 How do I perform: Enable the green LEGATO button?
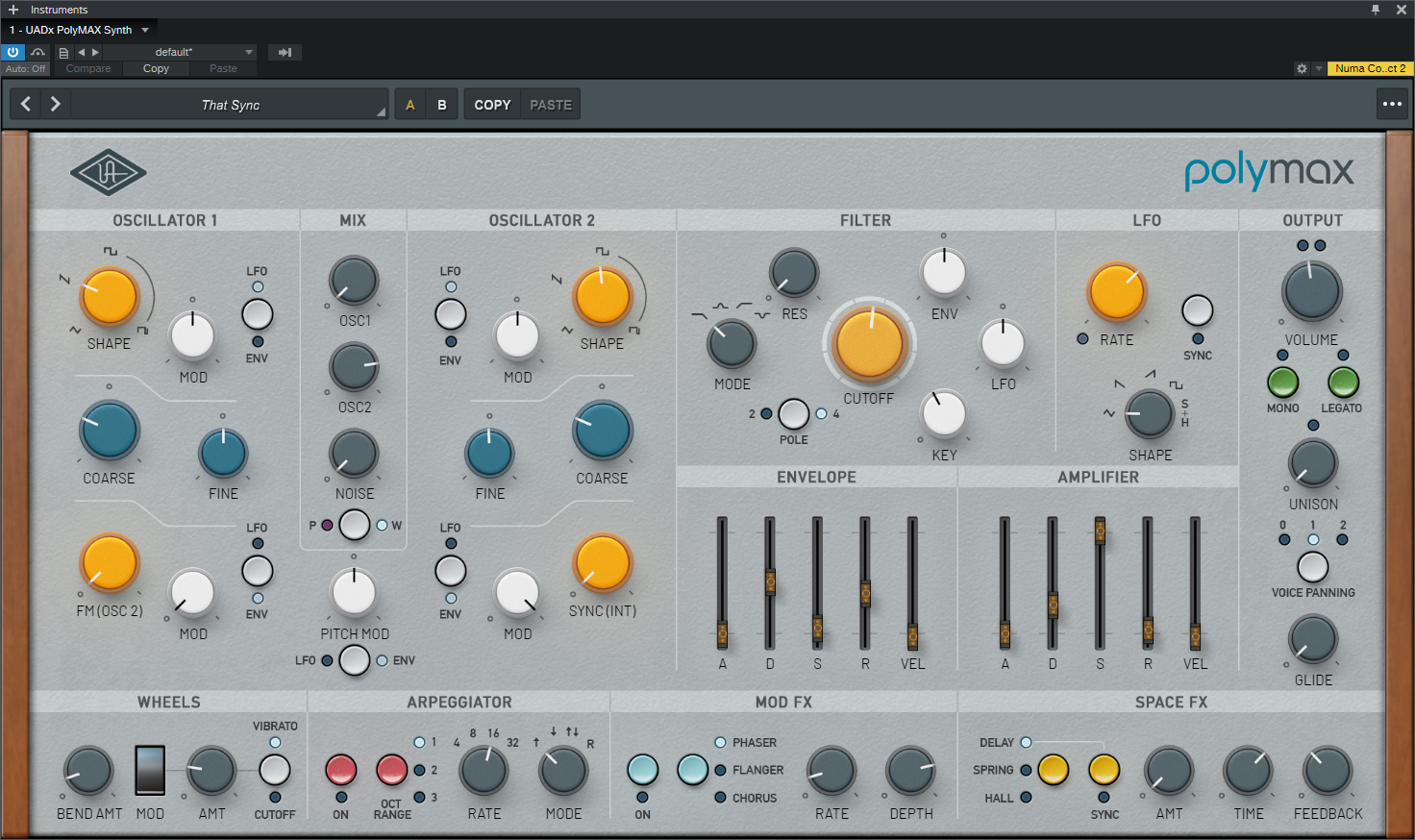click(1343, 383)
